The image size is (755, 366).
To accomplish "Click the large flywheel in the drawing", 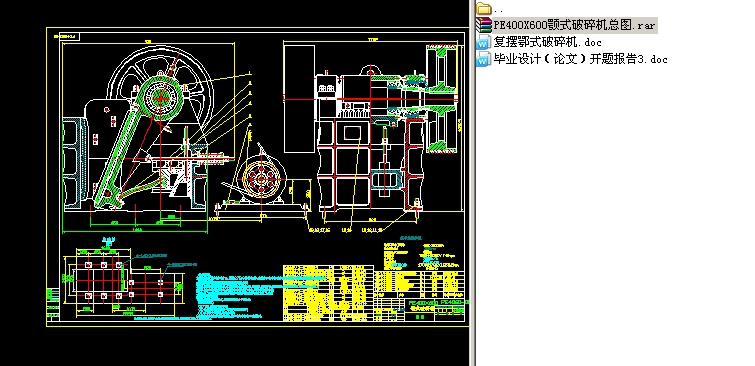I will click(160, 97).
